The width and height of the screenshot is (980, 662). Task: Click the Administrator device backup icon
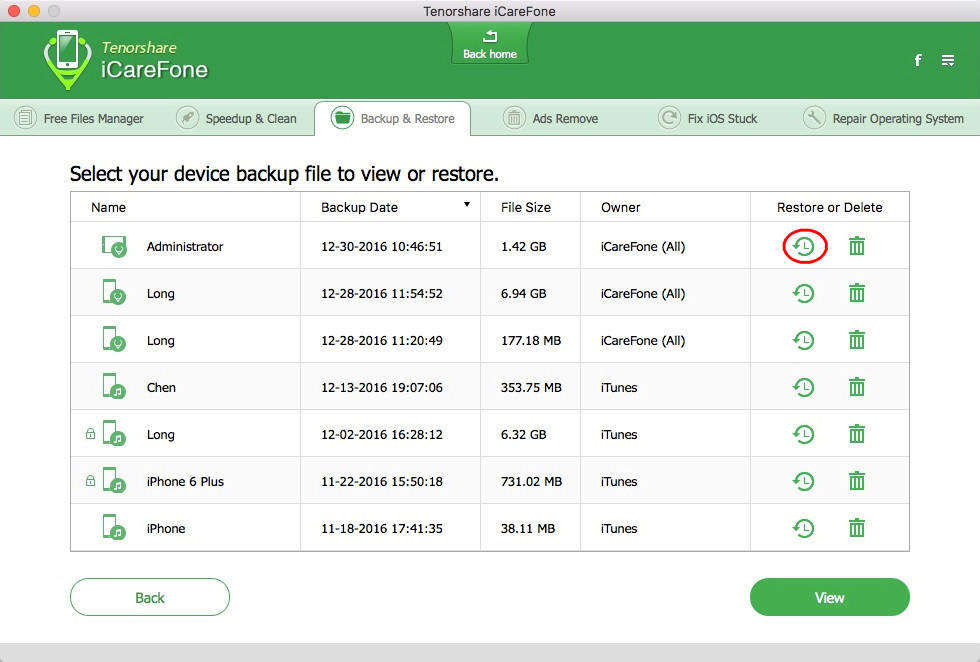(x=114, y=246)
